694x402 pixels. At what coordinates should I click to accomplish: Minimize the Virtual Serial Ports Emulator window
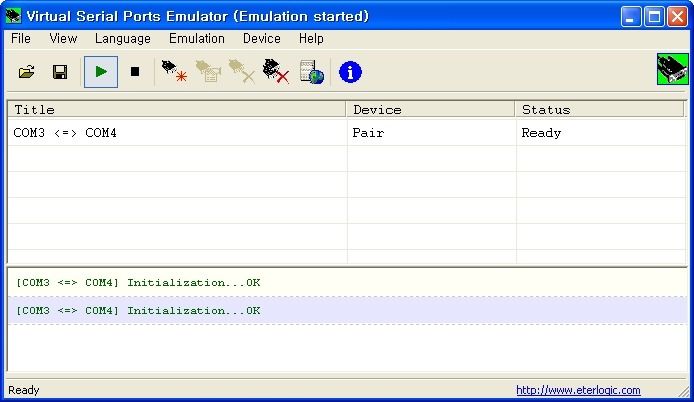point(631,17)
